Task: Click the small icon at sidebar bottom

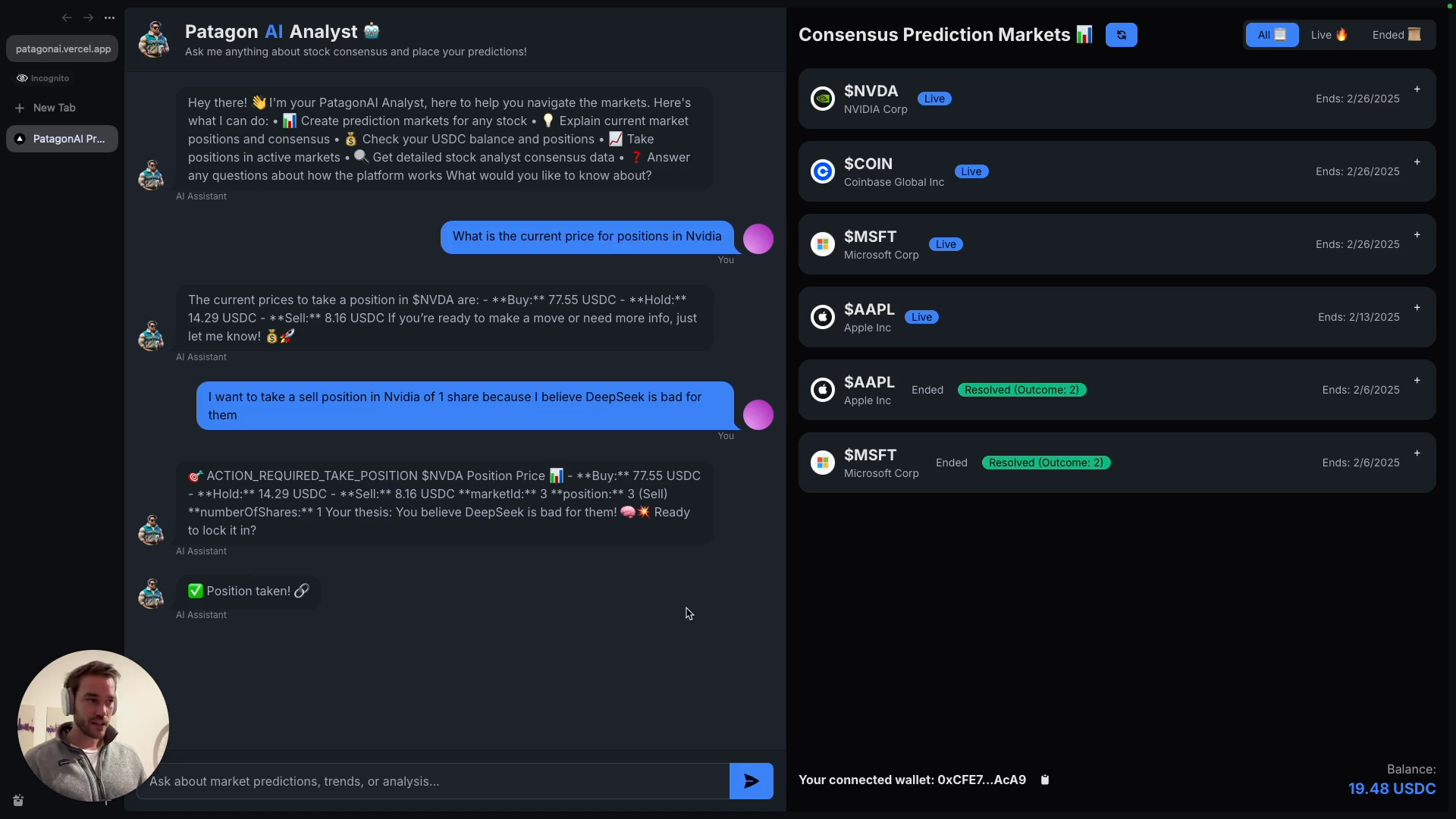Action: pos(18,800)
